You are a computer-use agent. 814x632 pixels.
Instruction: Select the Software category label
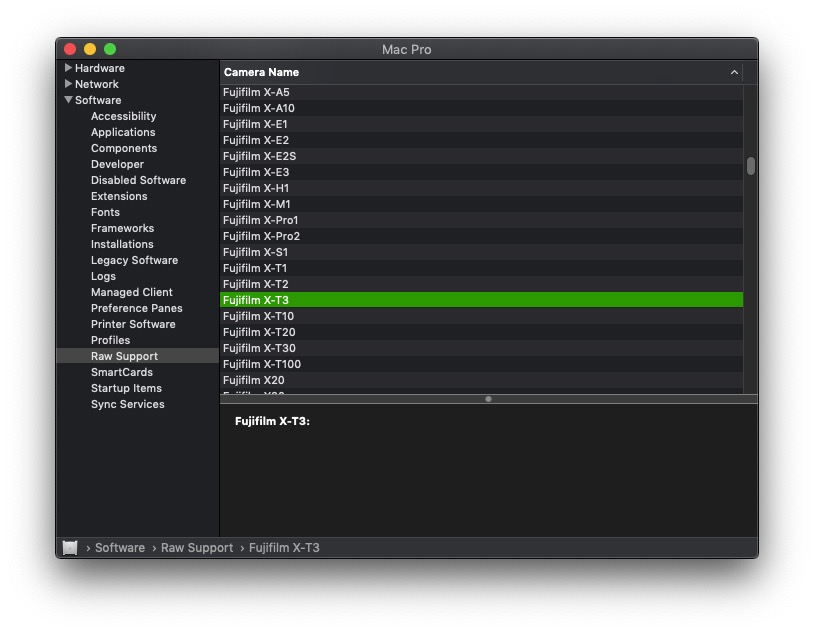tap(98, 100)
